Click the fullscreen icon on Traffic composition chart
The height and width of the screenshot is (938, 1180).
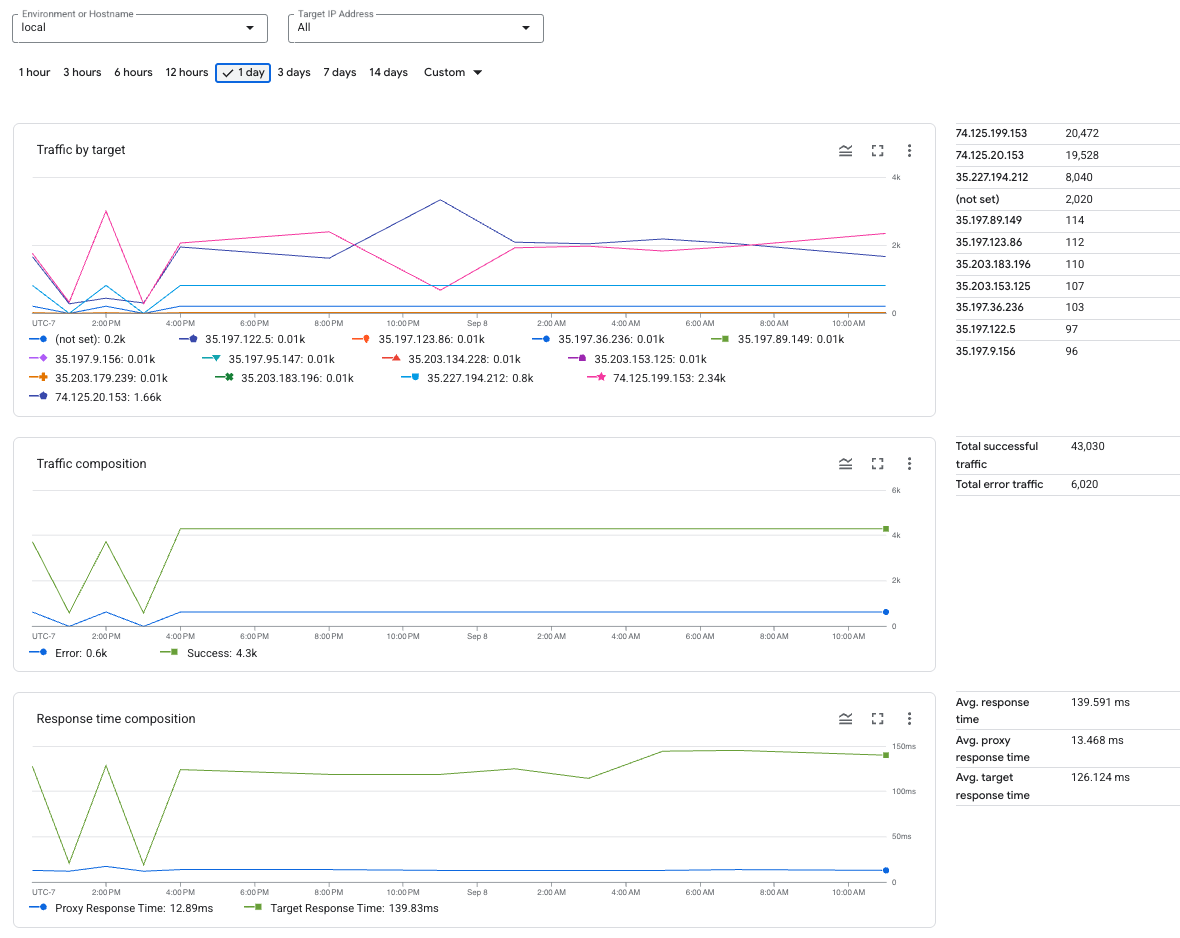(x=877, y=463)
